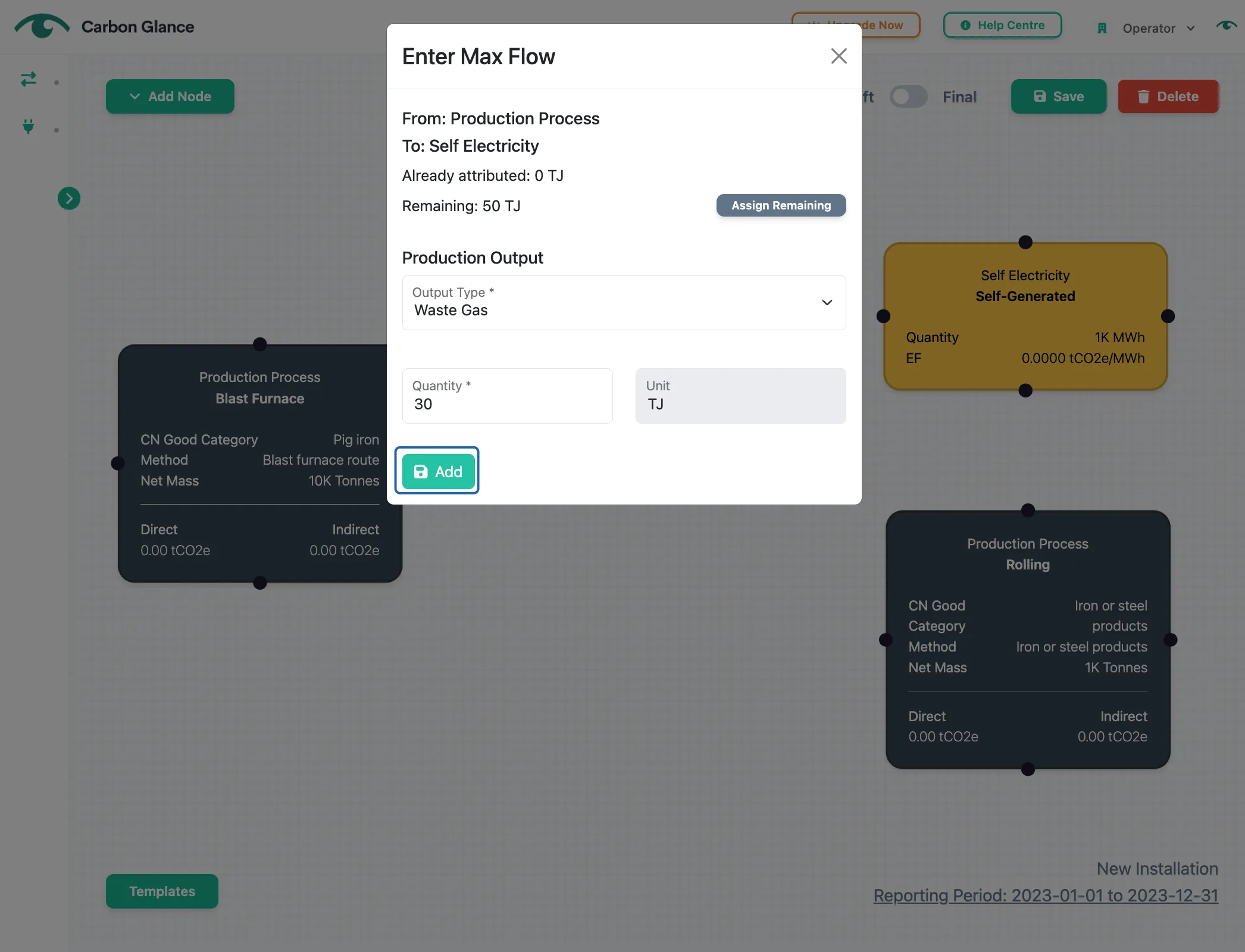Click left connector of Self Electricity node
The image size is (1245, 952).
[883, 316]
